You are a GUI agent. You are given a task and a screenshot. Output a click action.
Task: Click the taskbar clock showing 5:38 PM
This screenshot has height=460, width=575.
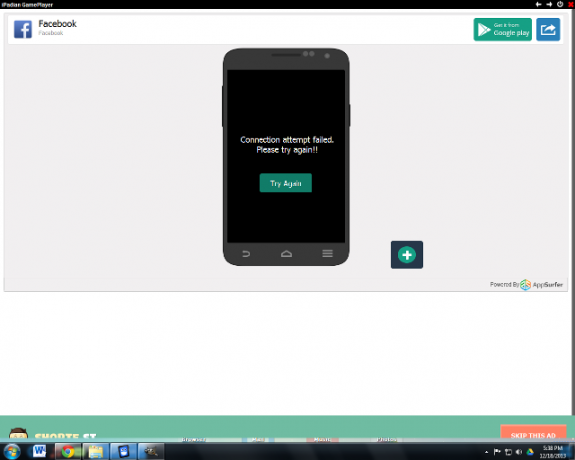coord(553,452)
